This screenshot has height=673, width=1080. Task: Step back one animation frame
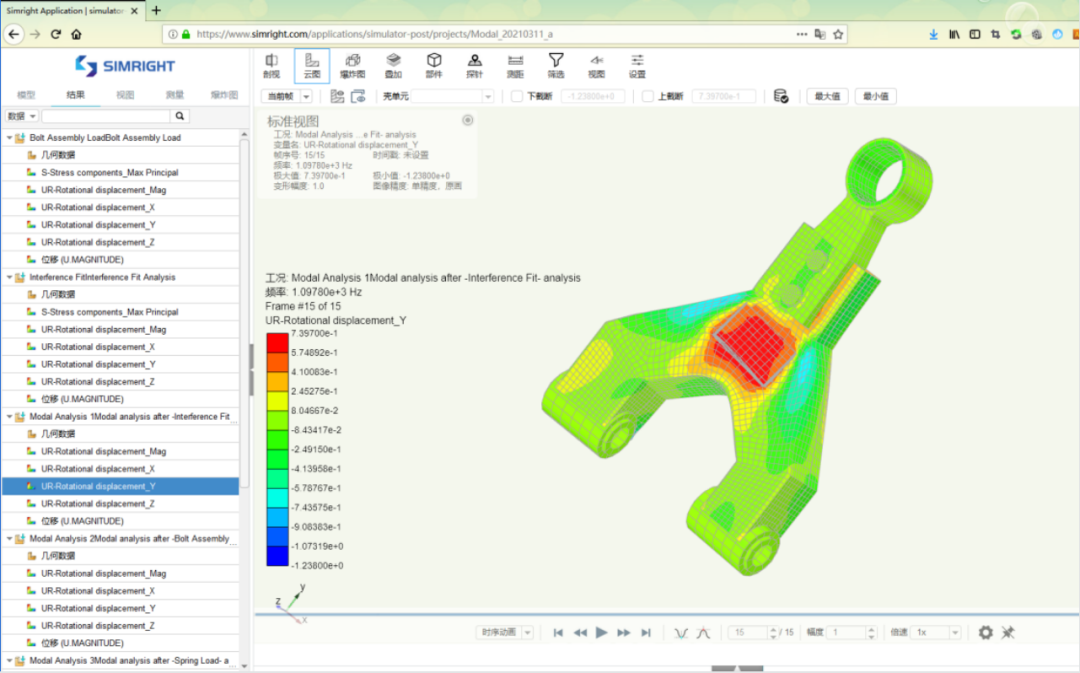580,632
